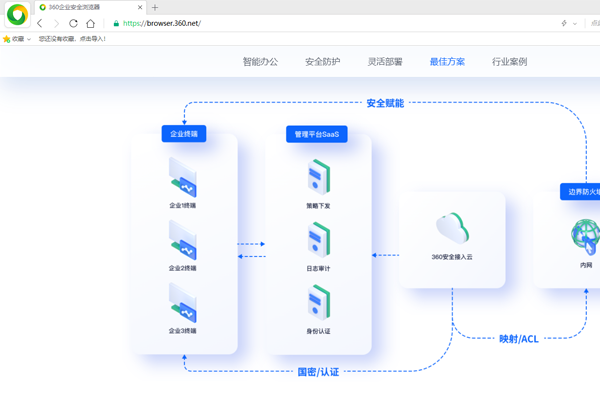Screen dimensions: 600x400
Task: Switch to 行业案例 navigation item
Action: (509, 62)
